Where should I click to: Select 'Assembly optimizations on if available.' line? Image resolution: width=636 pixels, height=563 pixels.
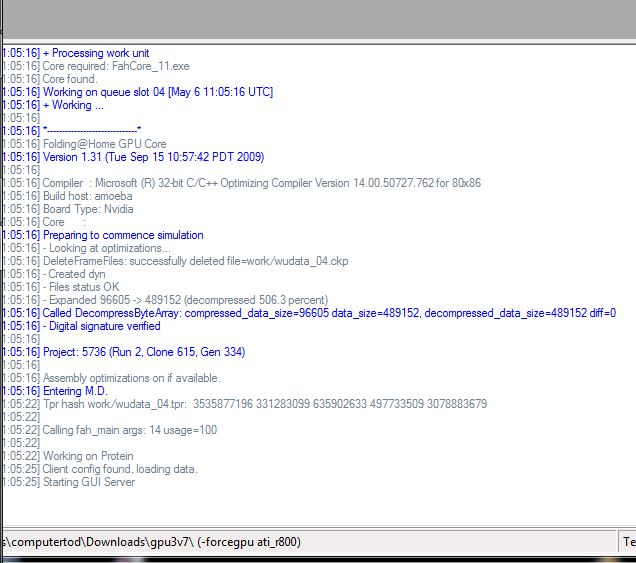(x=112, y=378)
